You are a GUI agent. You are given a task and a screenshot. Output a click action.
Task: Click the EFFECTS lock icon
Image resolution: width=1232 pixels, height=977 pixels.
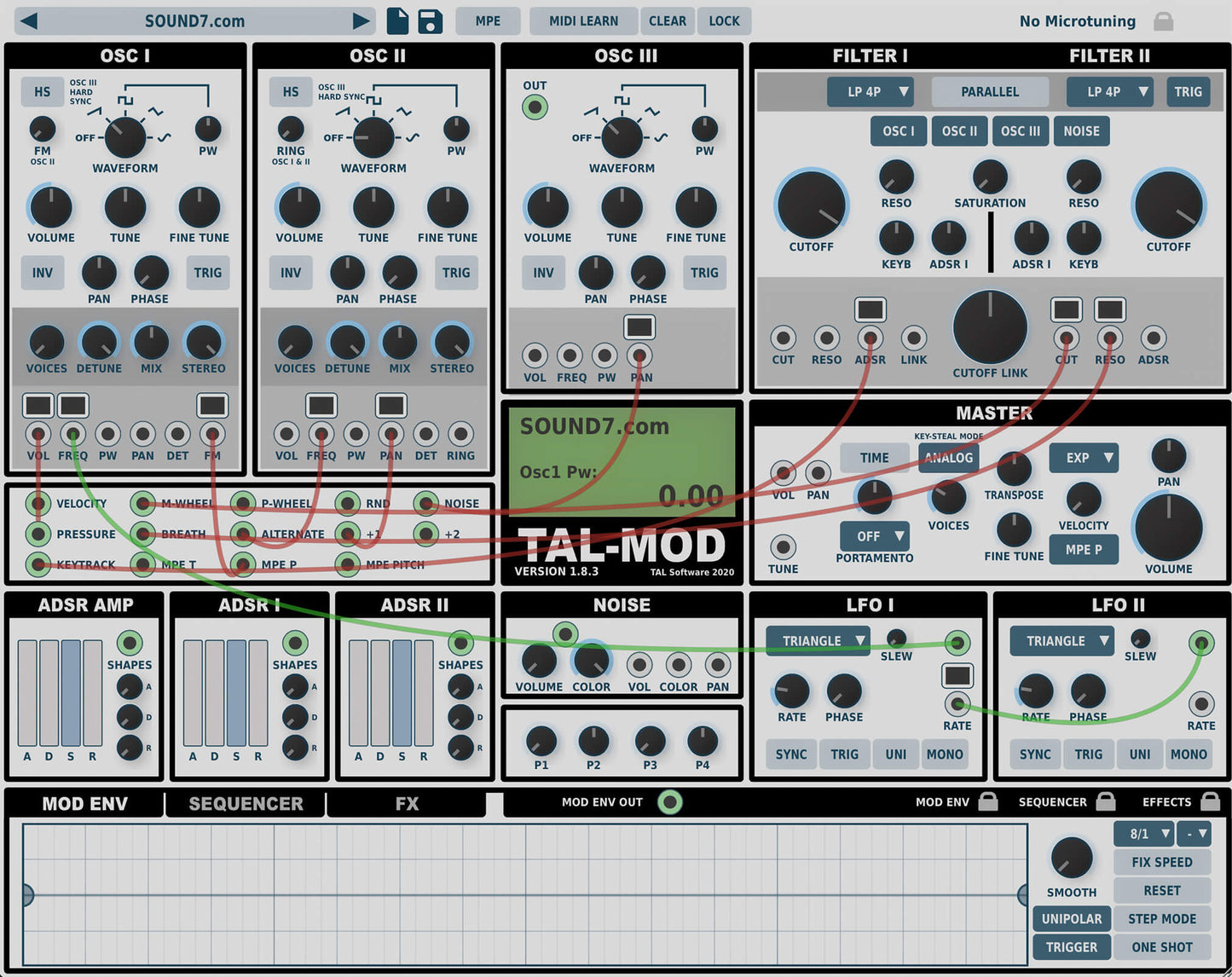(1210, 801)
